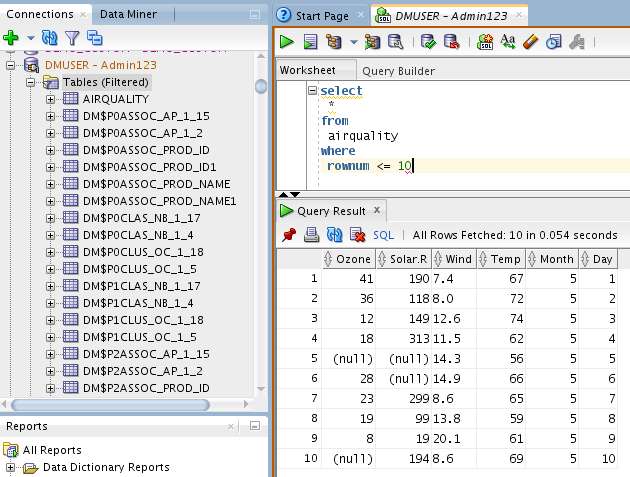Image resolution: width=630 pixels, height=477 pixels.
Task: Apply filter using the funnel icon
Action: (71, 38)
